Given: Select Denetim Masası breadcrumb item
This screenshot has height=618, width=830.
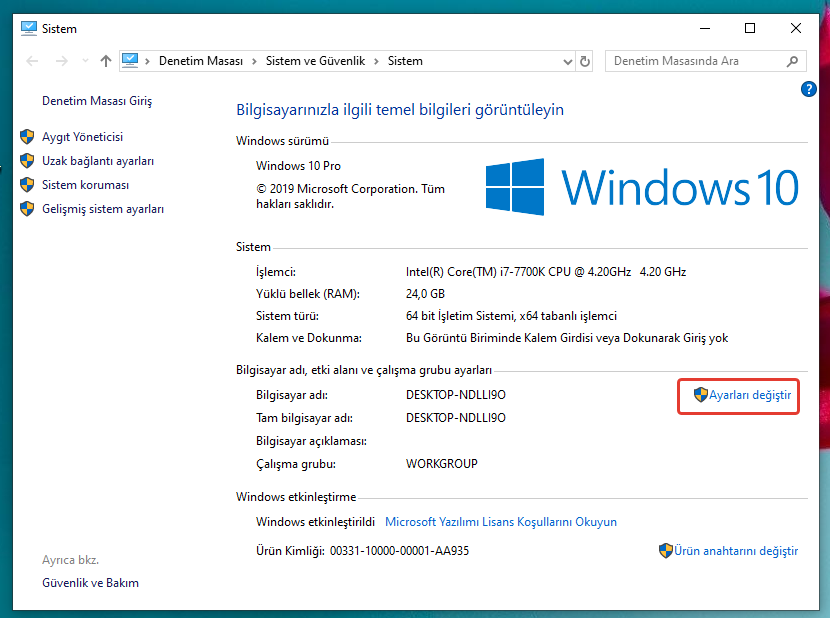Looking at the screenshot, I should point(201,61).
